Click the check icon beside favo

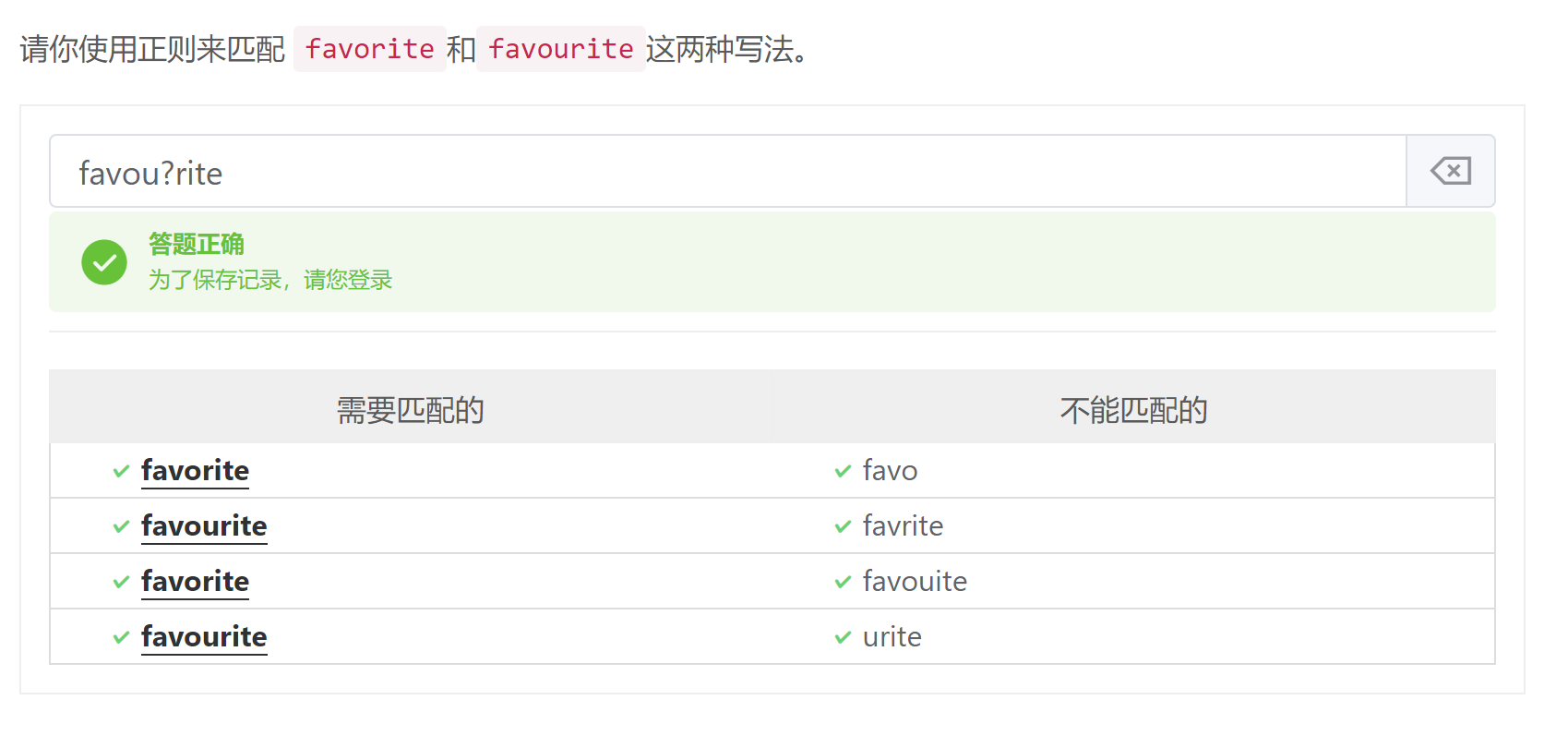point(843,471)
